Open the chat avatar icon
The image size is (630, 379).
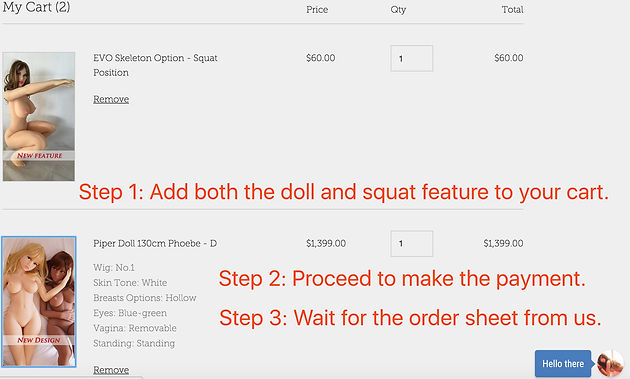(x=610, y=363)
